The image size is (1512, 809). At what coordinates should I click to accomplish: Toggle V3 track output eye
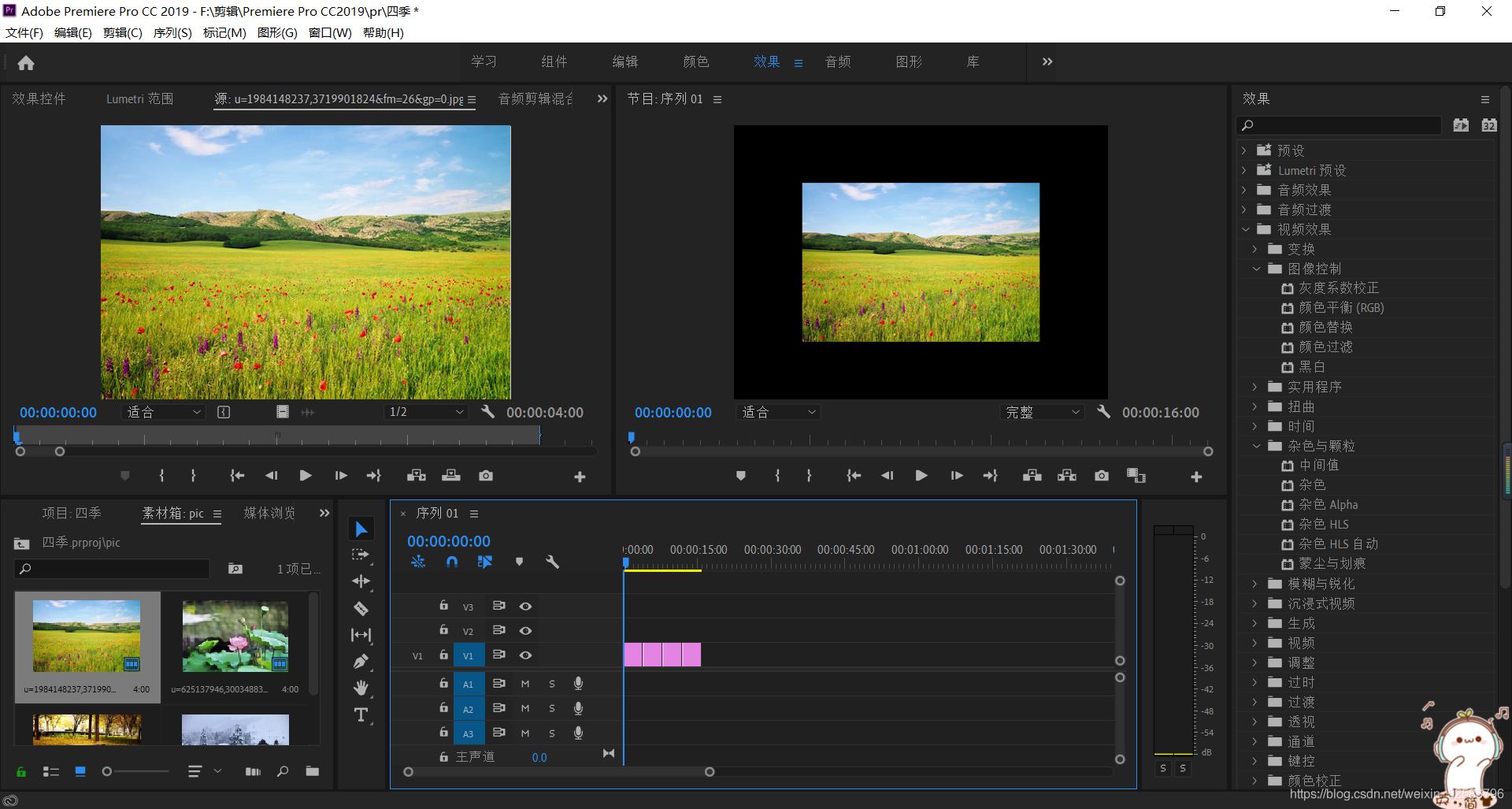point(525,607)
